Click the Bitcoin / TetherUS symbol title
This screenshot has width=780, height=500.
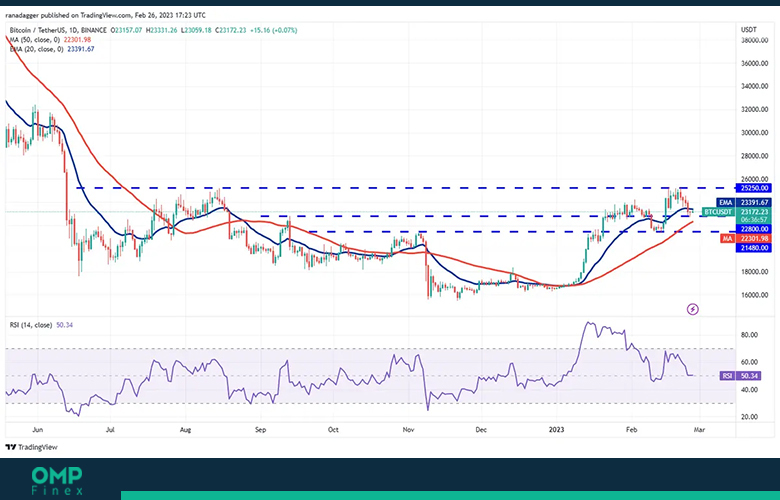[58, 30]
